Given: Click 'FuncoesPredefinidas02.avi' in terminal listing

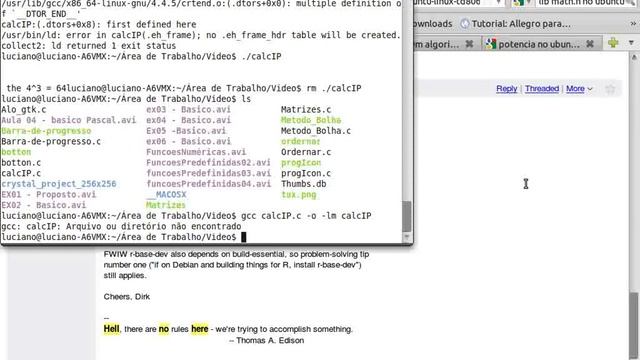Looking at the screenshot, I should click(208, 162).
